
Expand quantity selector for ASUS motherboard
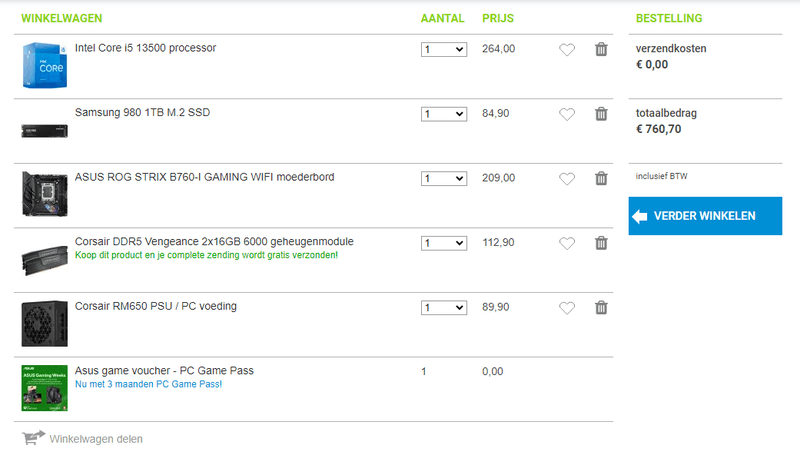pos(444,179)
